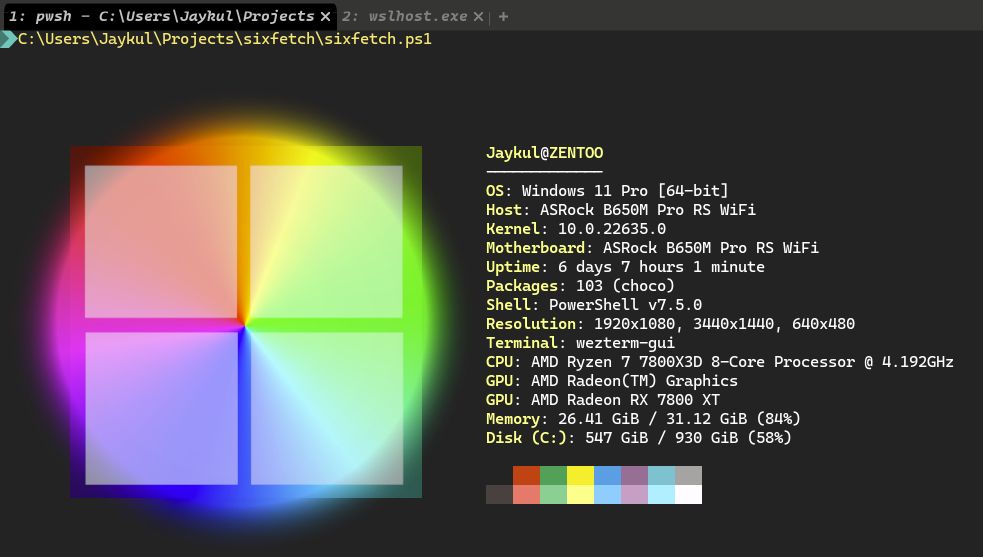Click the pink top-left logo pane
The image size is (983, 557).
click(x=161, y=241)
